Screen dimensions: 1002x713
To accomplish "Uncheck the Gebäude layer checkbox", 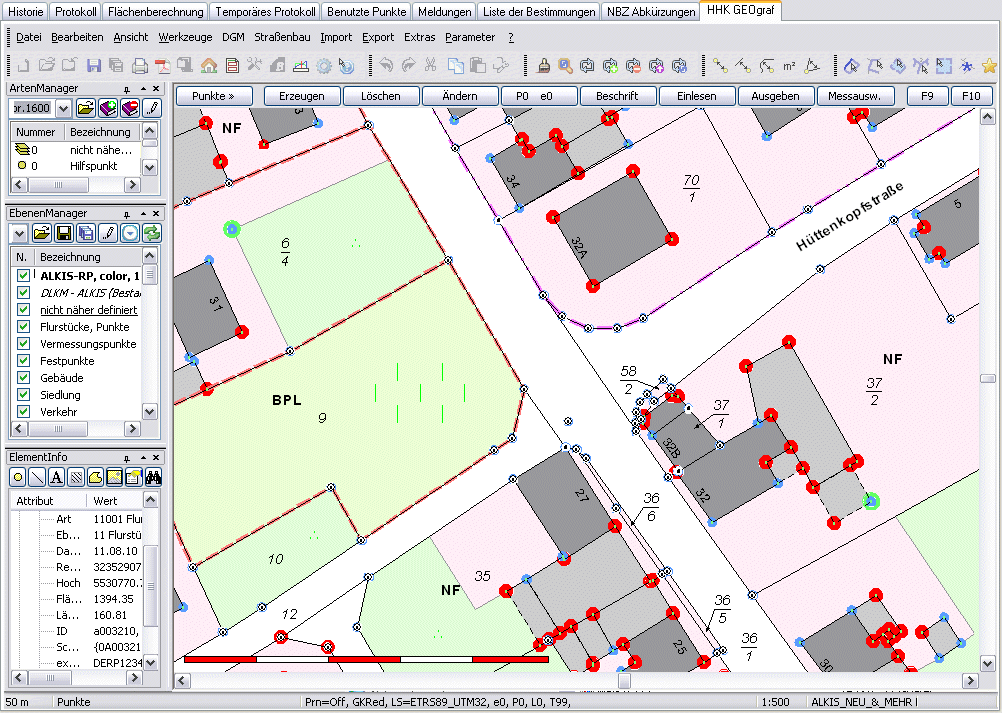I will (x=24, y=378).
